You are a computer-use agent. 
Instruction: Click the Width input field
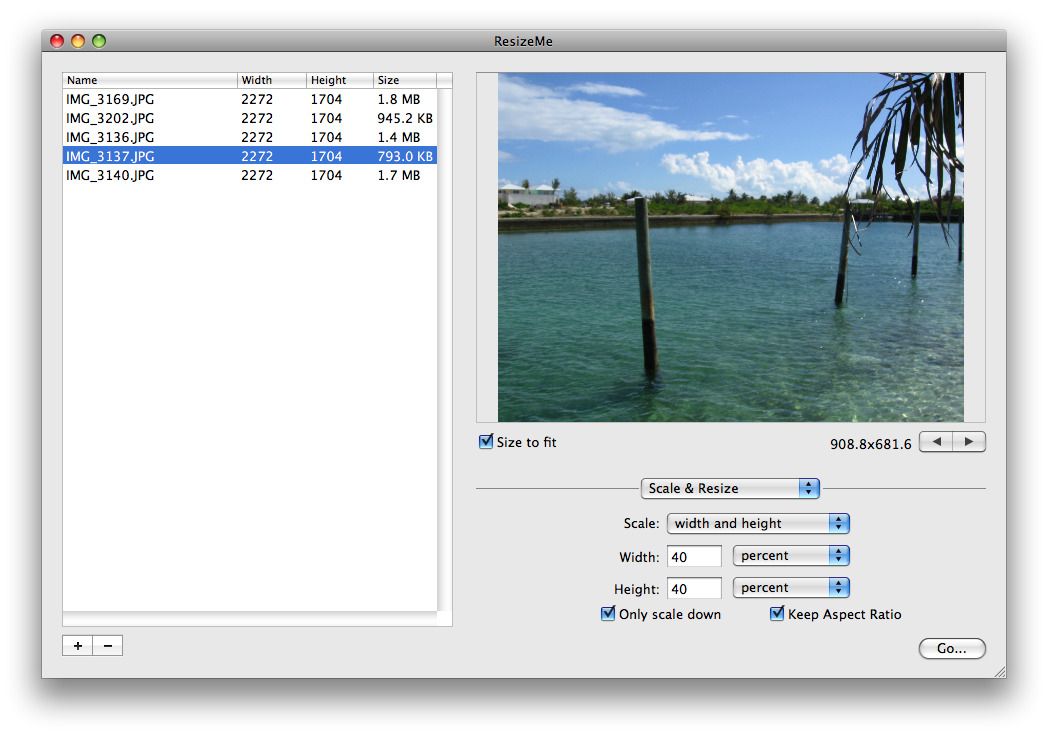pyautogui.click(x=694, y=556)
